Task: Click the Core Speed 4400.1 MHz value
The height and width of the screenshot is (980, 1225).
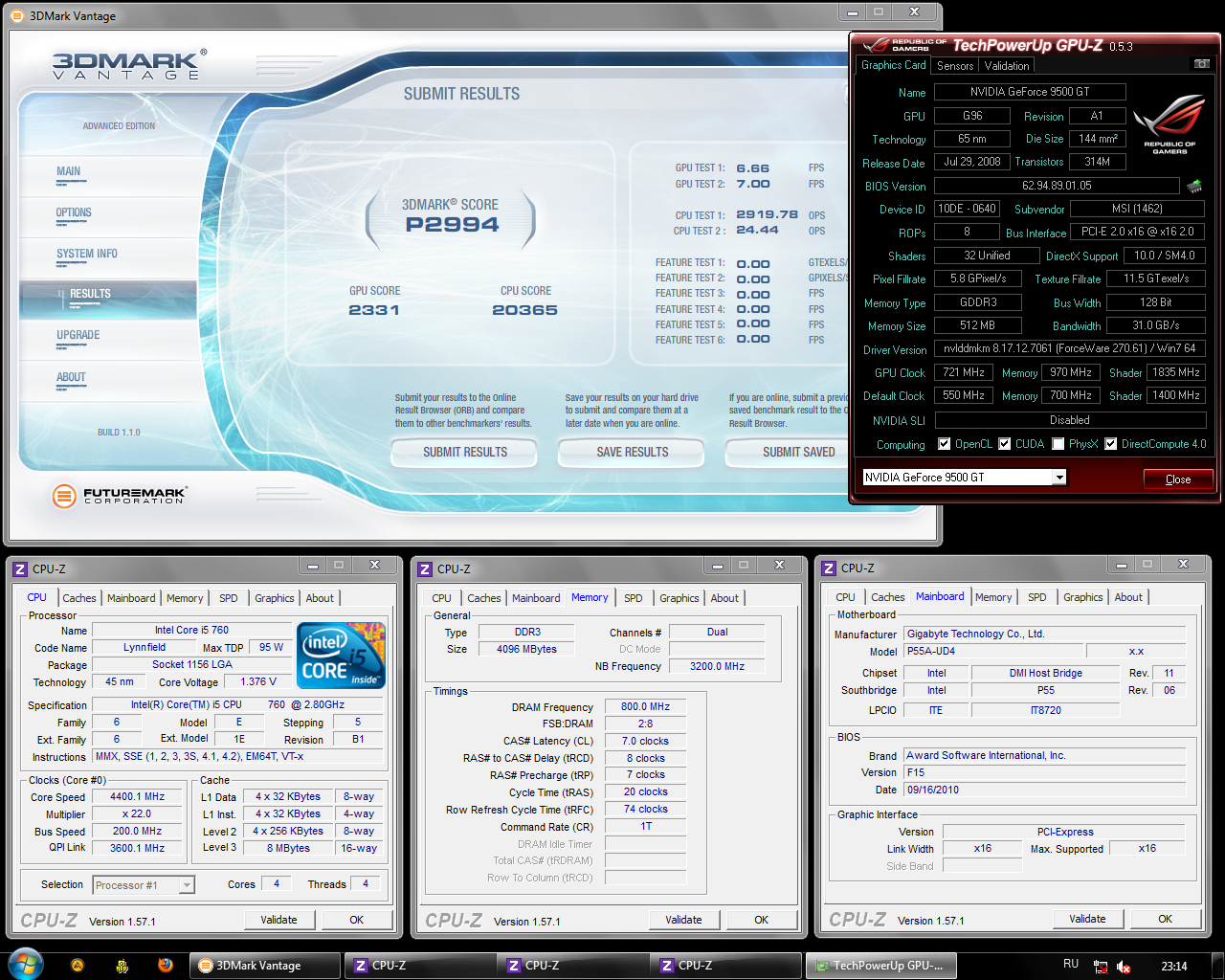Action: pos(137,796)
